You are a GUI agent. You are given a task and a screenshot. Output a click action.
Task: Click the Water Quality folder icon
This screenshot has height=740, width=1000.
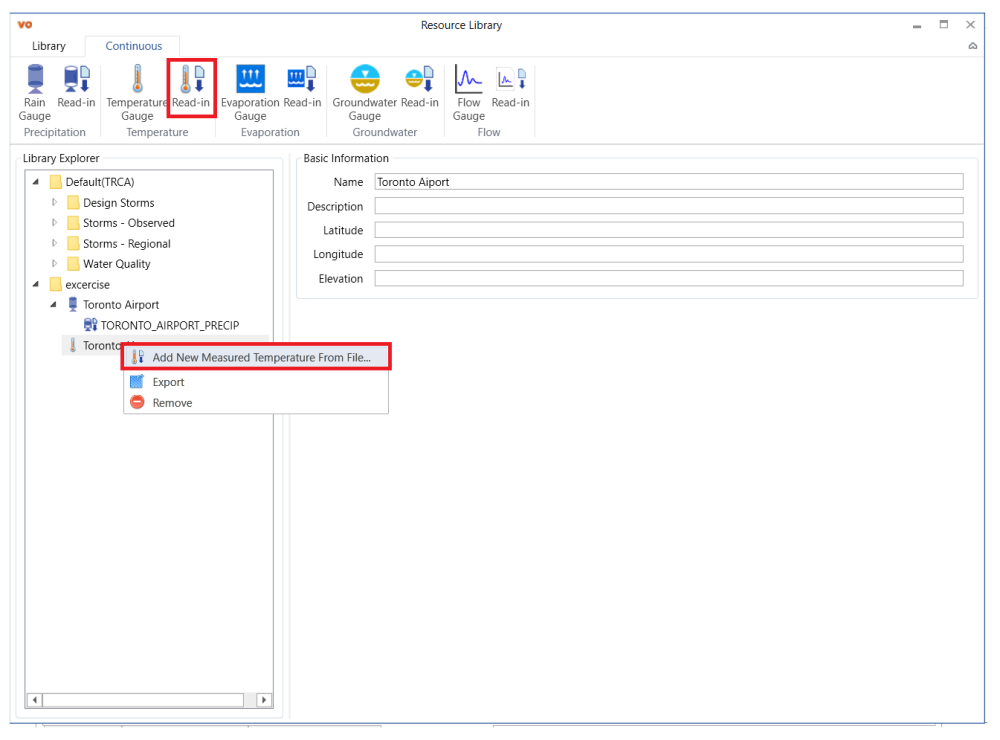[x=73, y=263]
